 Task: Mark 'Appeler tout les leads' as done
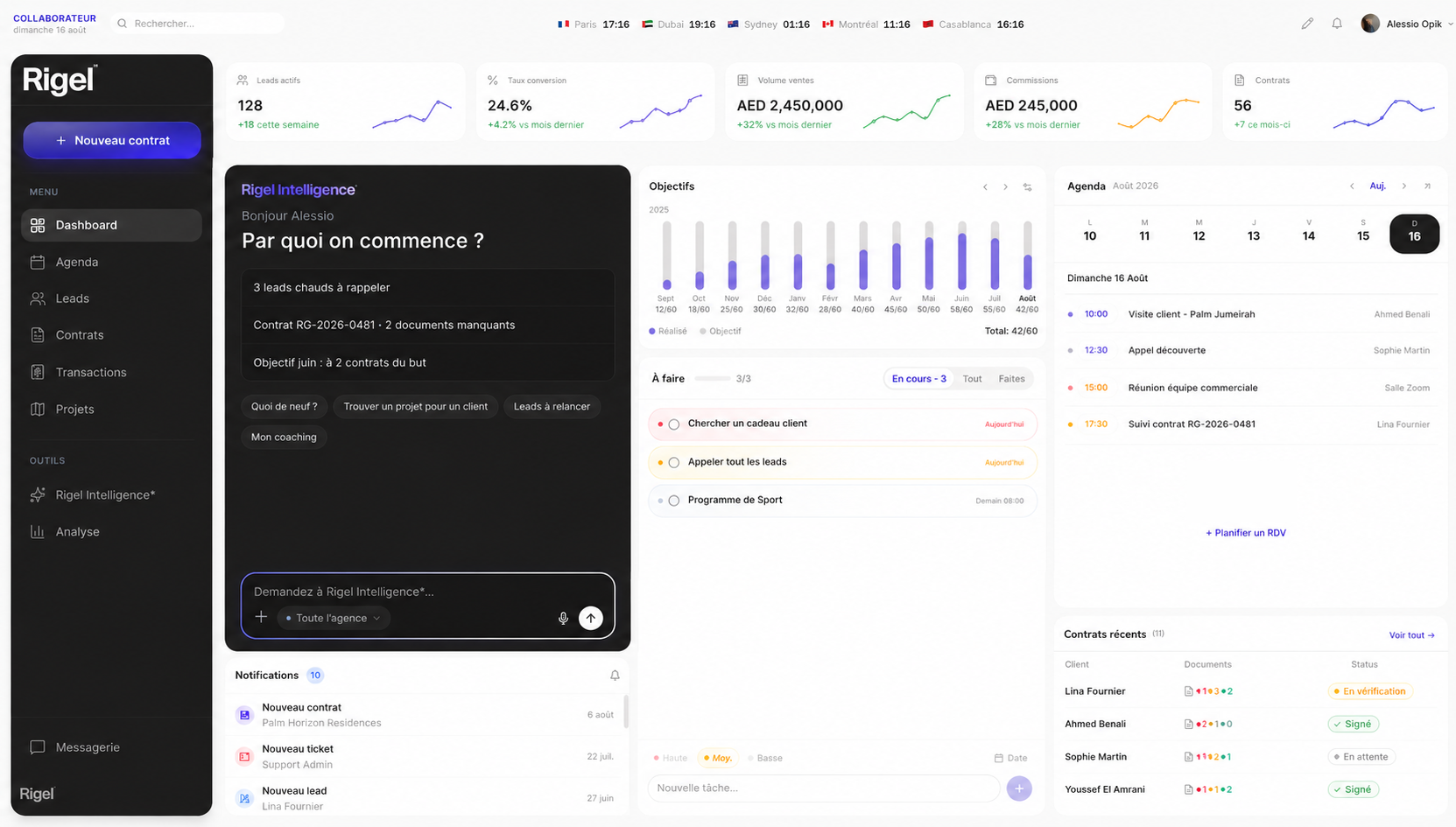(674, 463)
